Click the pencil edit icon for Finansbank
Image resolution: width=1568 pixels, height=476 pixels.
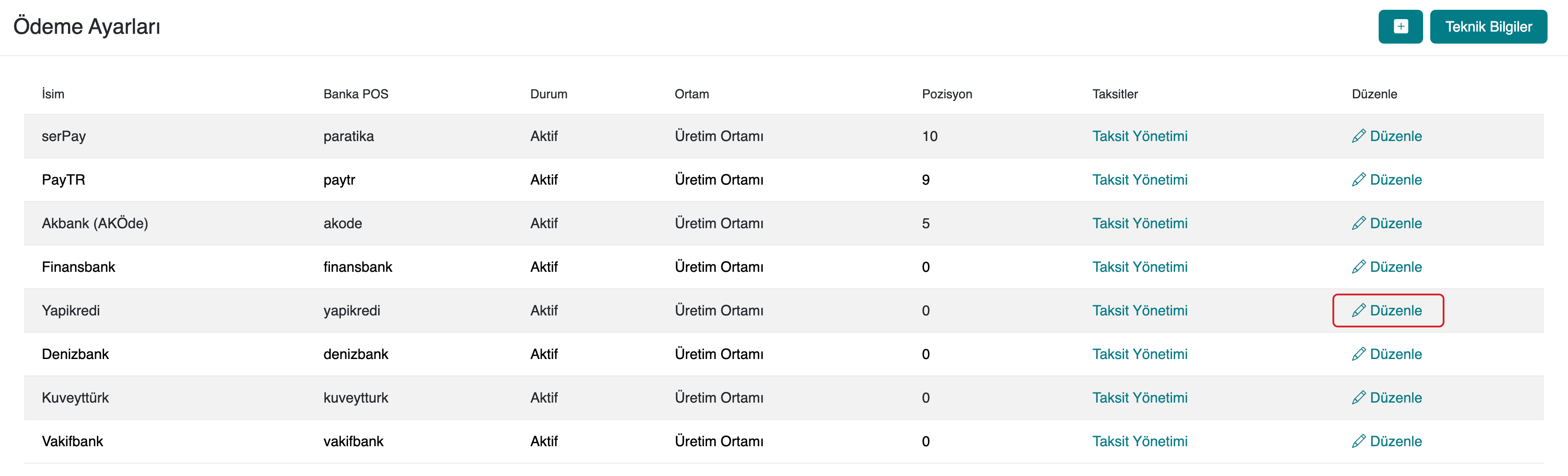[x=1358, y=267]
